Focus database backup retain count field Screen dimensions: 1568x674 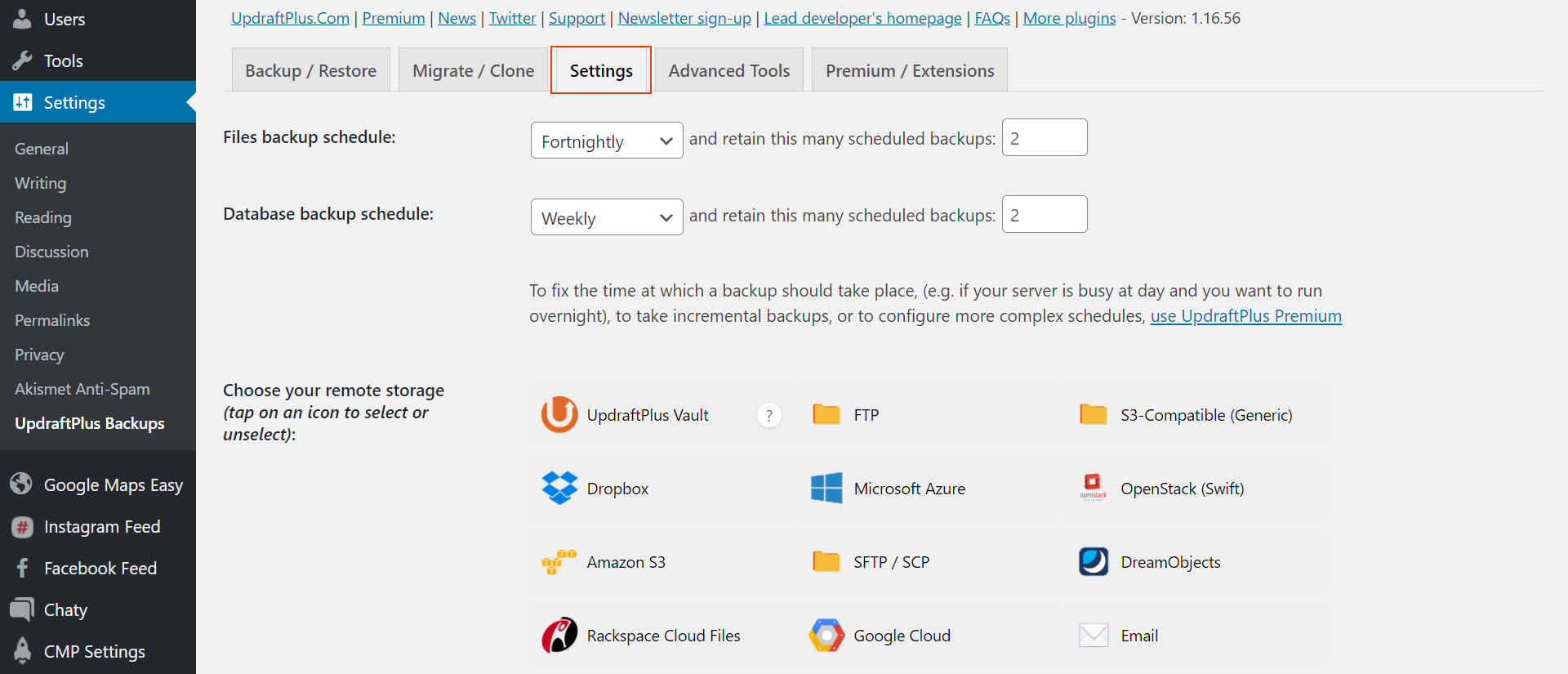point(1045,214)
